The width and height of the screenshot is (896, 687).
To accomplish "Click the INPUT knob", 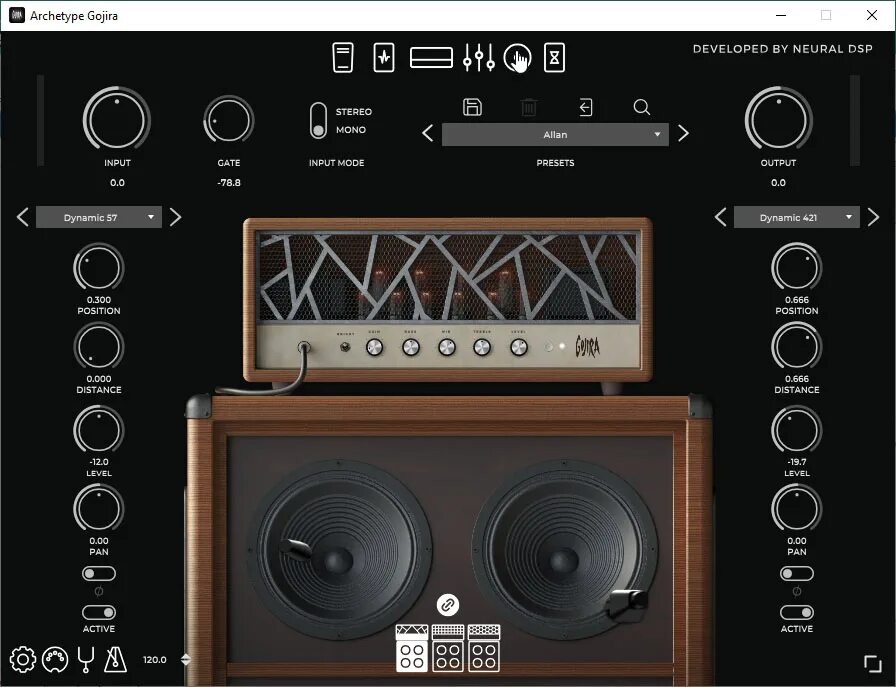I will pyautogui.click(x=117, y=119).
